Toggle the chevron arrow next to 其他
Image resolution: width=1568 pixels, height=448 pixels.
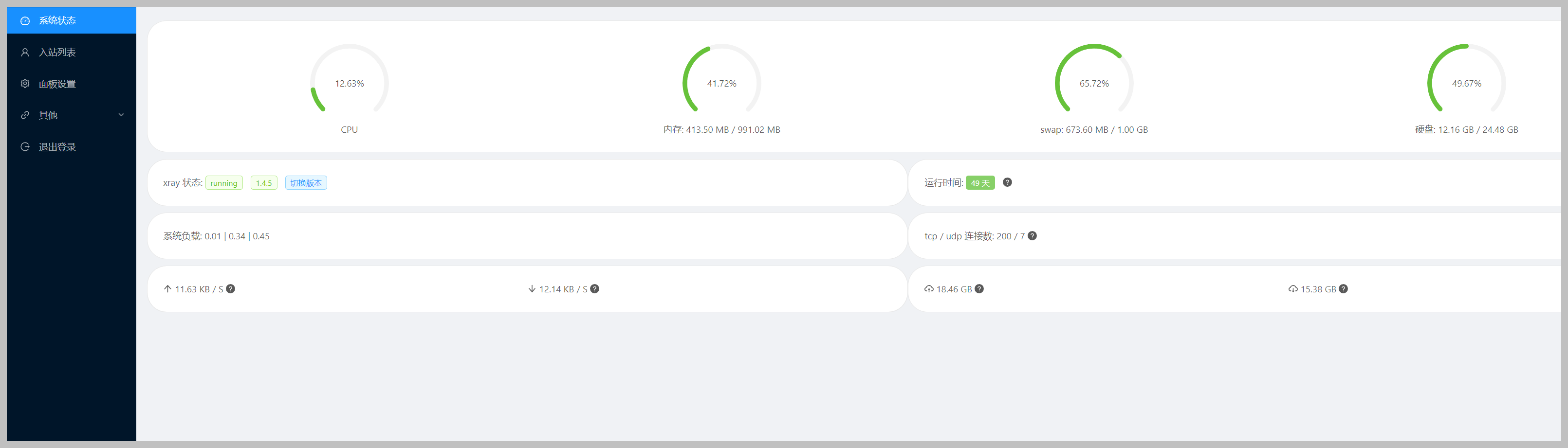pyautogui.click(x=121, y=115)
